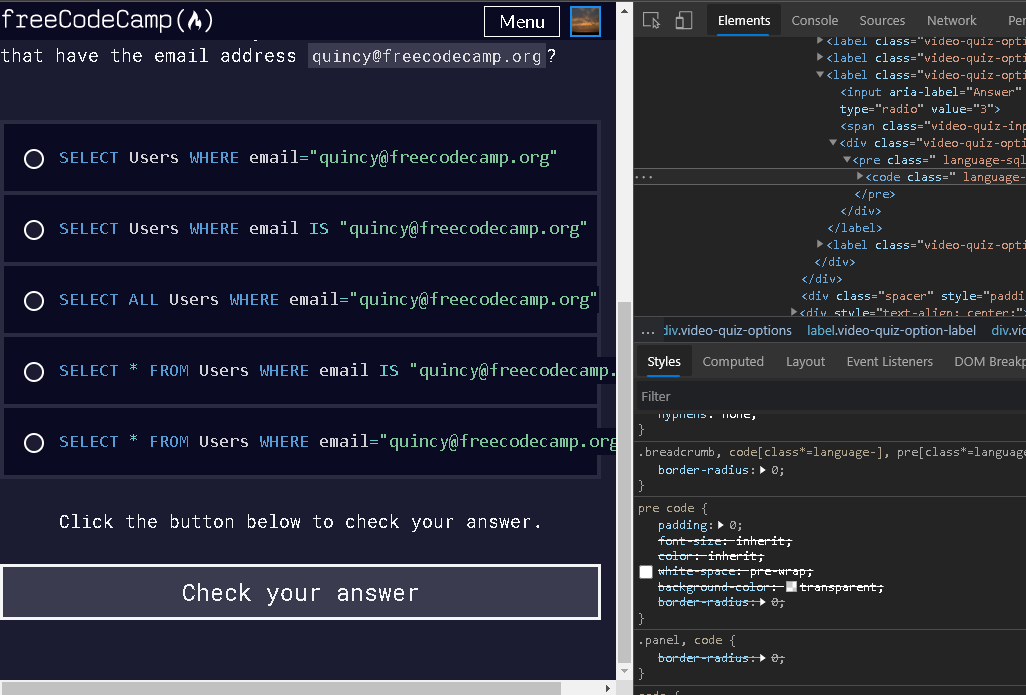Toggle the device toolbar in DevTools
Viewport: 1026px width, 695px height.
coord(682,19)
